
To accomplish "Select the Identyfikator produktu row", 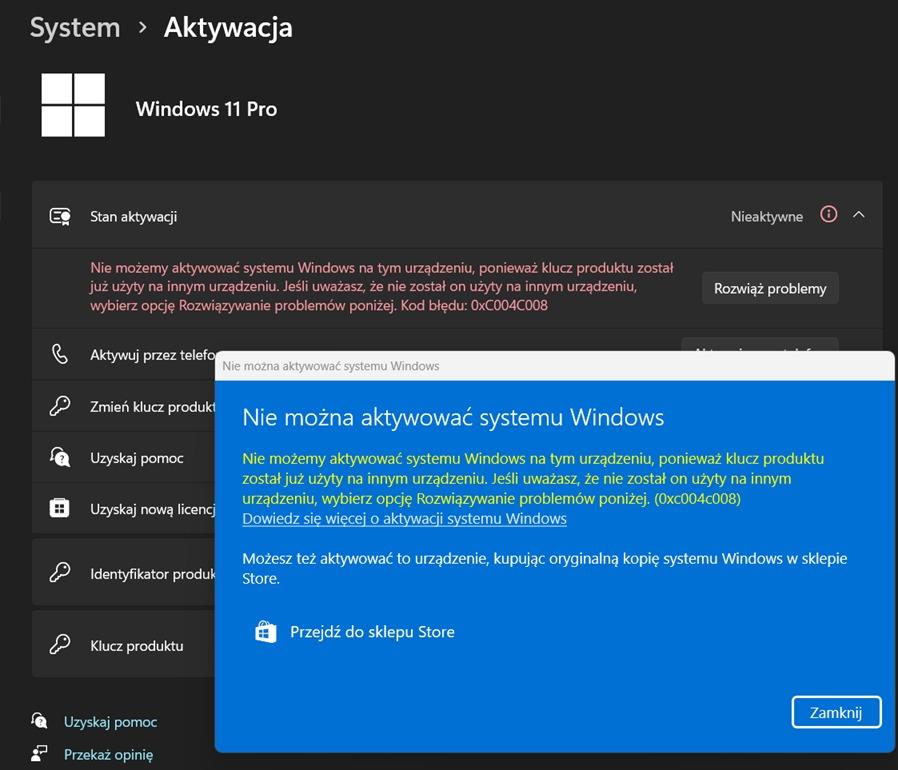I will click(x=124, y=573).
